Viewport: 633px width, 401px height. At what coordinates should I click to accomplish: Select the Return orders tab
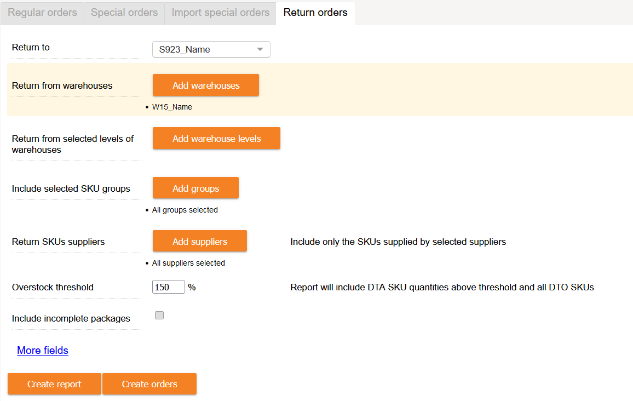[315, 13]
